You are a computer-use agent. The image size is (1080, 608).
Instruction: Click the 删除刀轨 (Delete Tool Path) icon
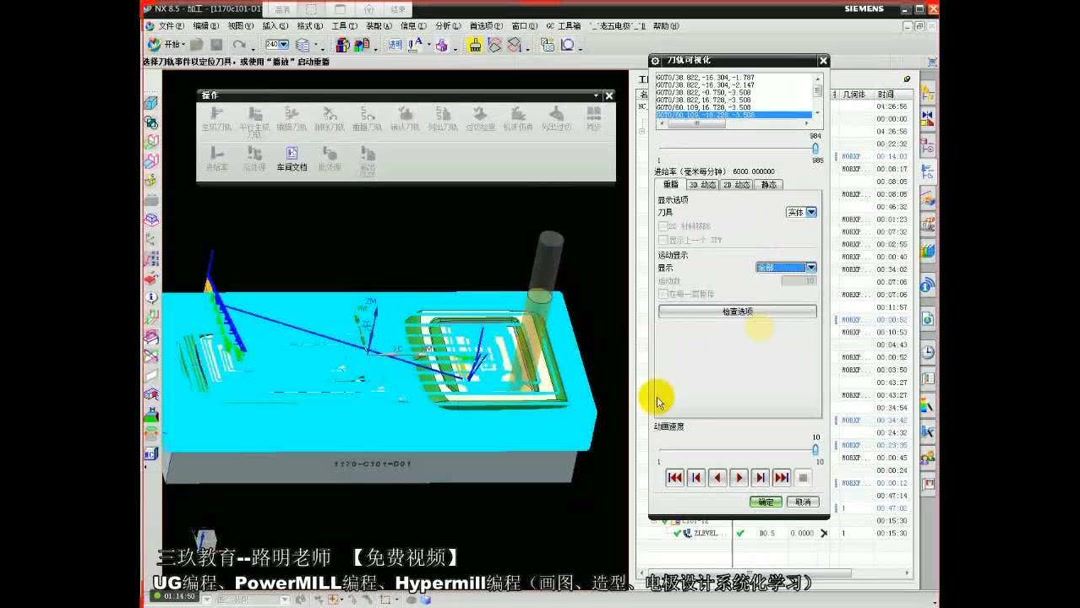point(327,115)
